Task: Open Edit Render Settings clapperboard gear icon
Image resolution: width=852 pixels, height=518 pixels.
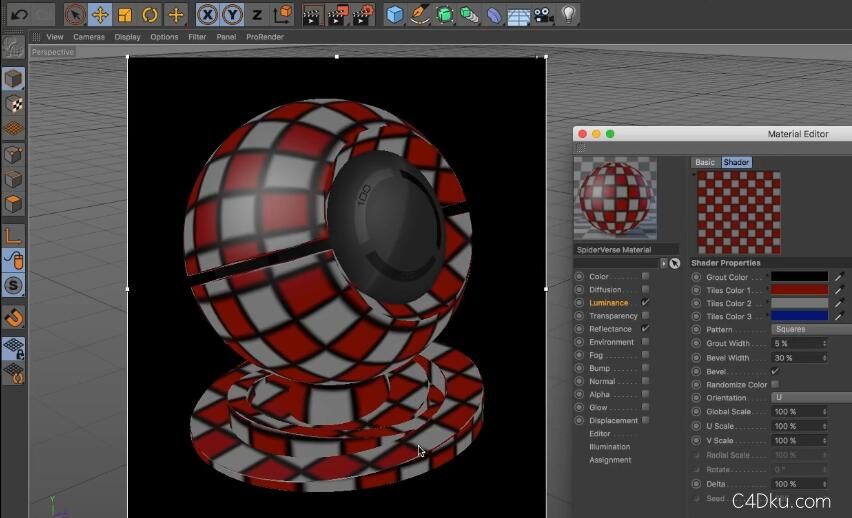Action: (363, 15)
